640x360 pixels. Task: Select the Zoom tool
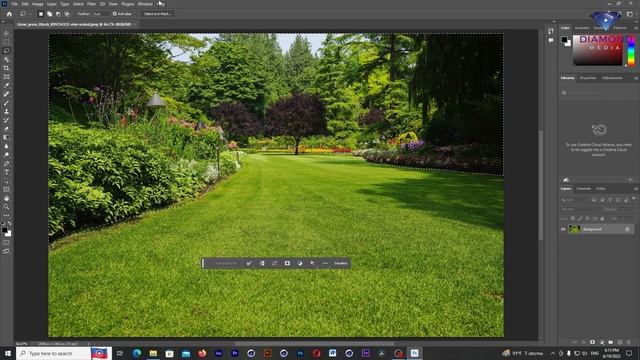(x=6, y=207)
